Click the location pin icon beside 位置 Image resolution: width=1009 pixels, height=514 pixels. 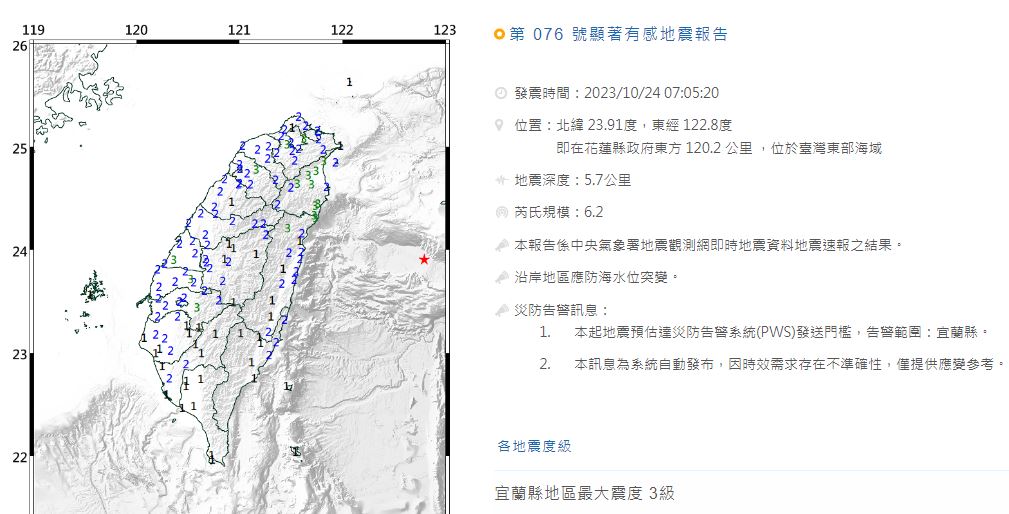(x=501, y=126)
